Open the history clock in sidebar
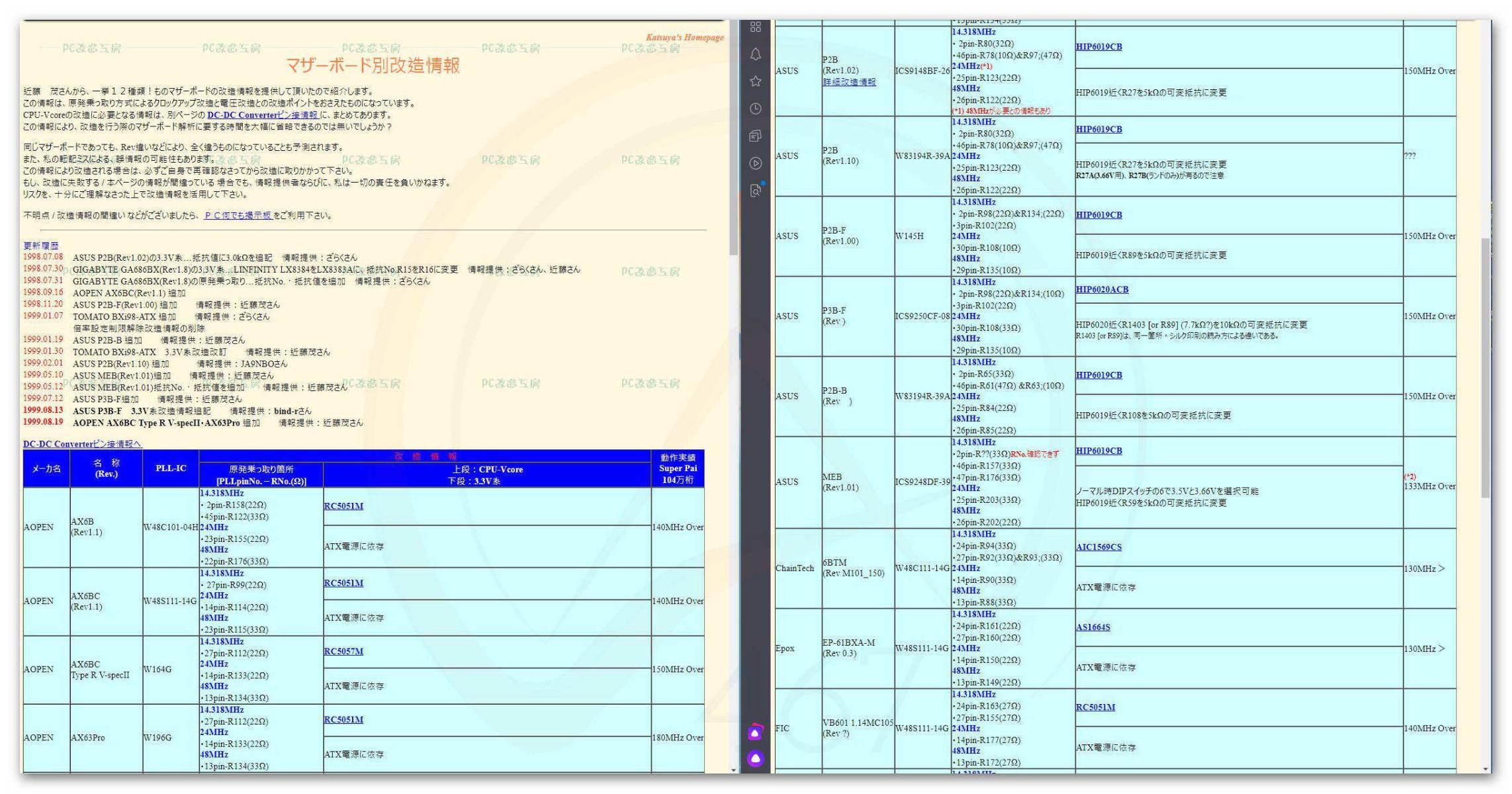 (x=755, y=109)
